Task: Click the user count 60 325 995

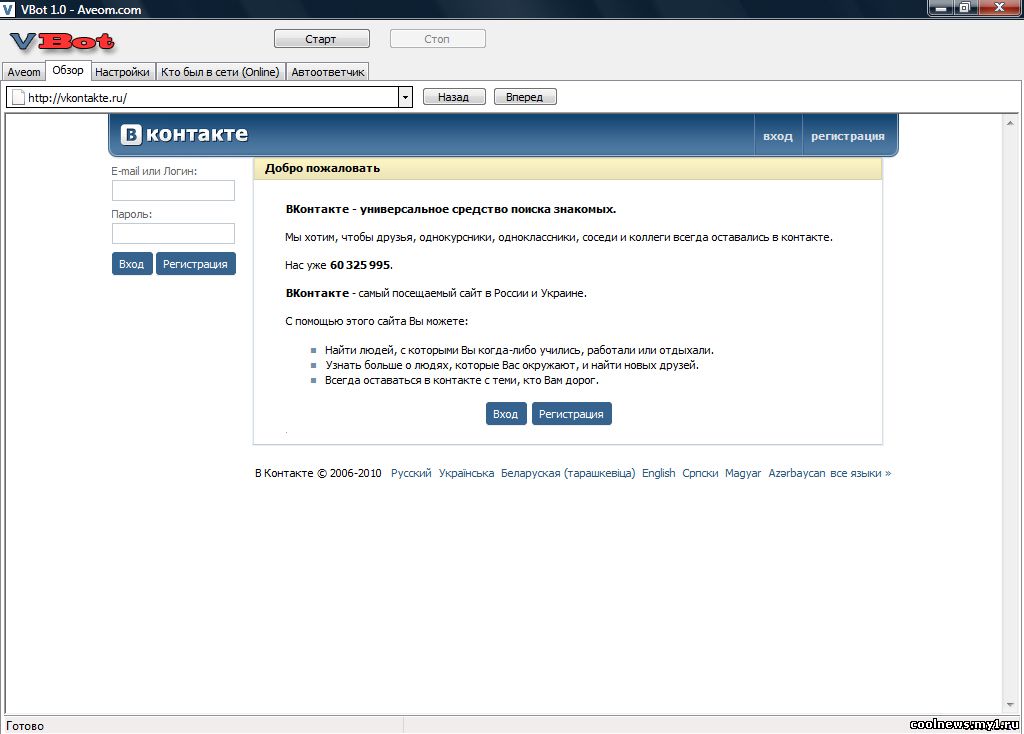Action: pyautogui.click(x=360, y=265)
